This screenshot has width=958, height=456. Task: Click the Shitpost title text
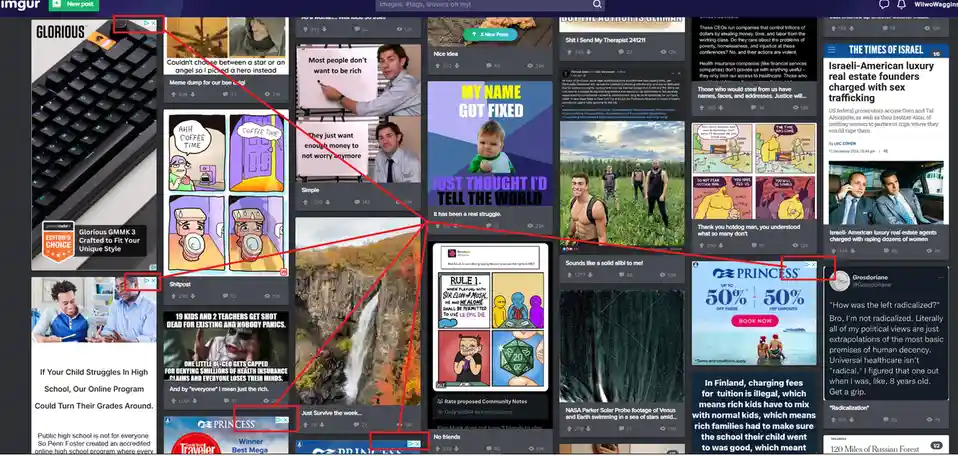(x=180, y=284)
